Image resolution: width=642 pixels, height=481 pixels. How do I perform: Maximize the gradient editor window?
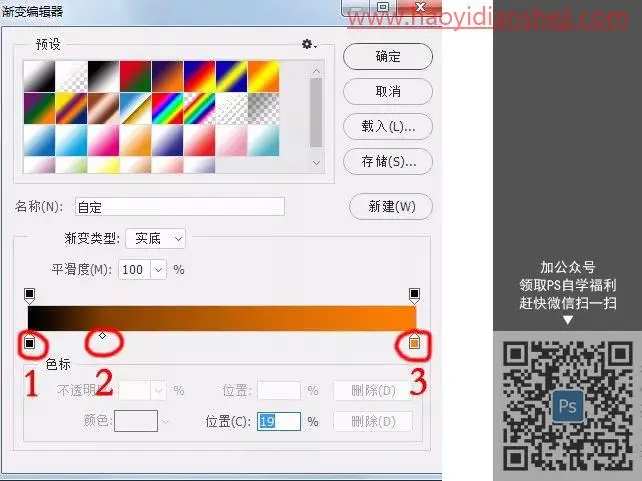(384, 7)
